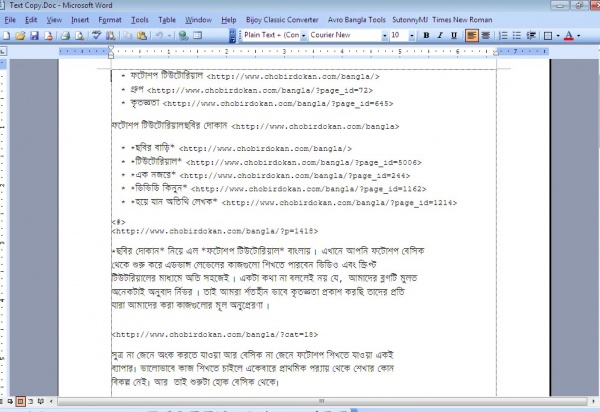Click the Times New Roman button

[462, 20]
